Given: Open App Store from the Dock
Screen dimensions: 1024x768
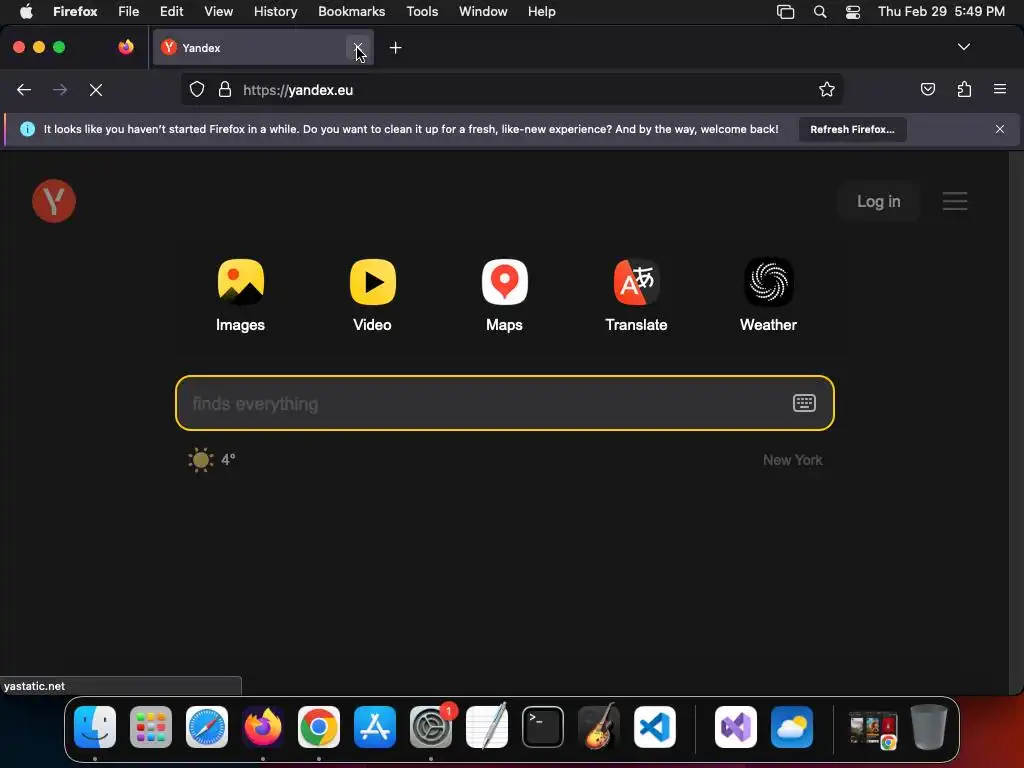Looking at the screenshot, I should pyautogui.click(x=375, y=727).
